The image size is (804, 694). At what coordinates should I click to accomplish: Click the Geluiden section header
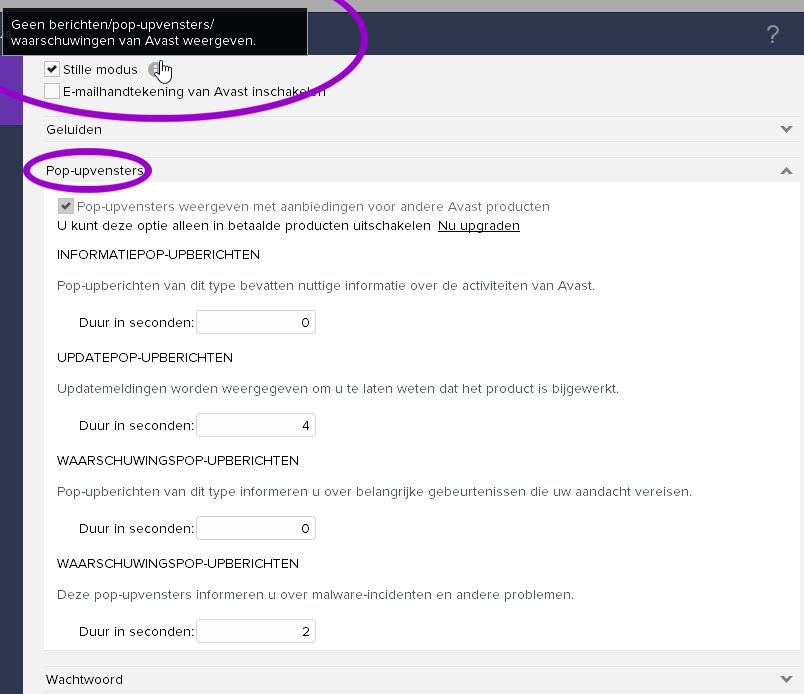point(421,129)
